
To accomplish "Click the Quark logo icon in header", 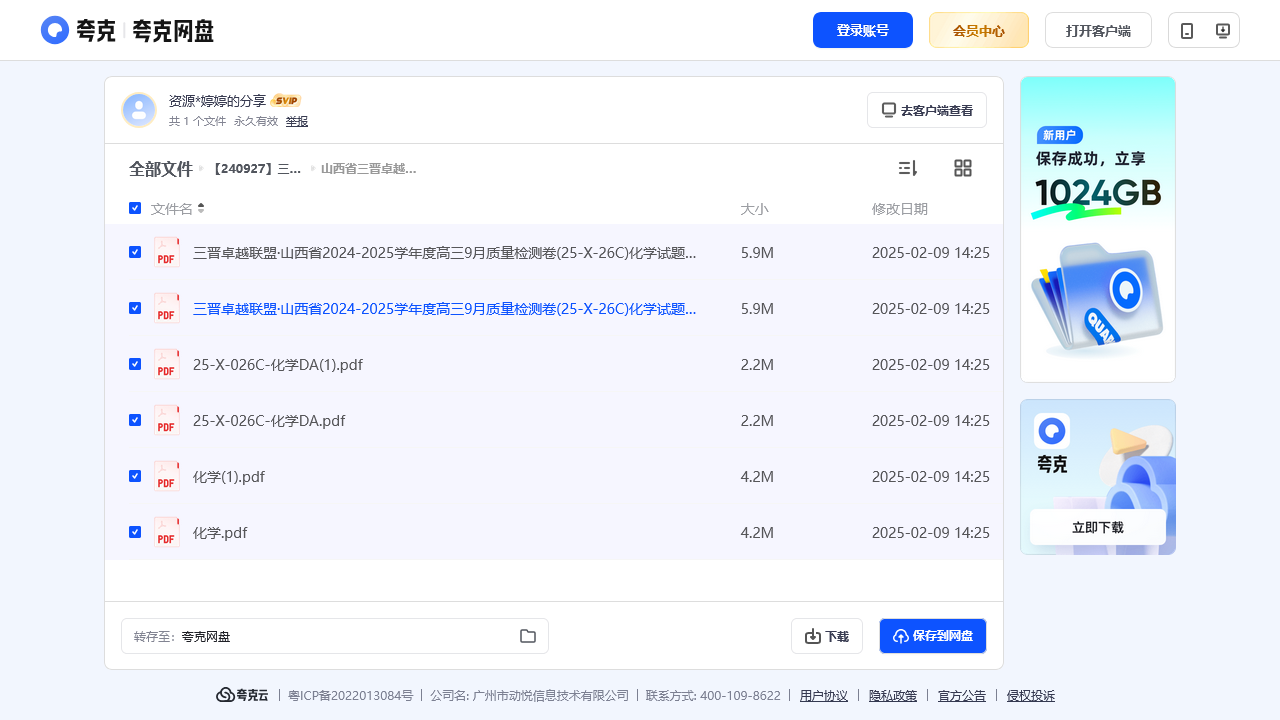I will click(x=55, y=30).
